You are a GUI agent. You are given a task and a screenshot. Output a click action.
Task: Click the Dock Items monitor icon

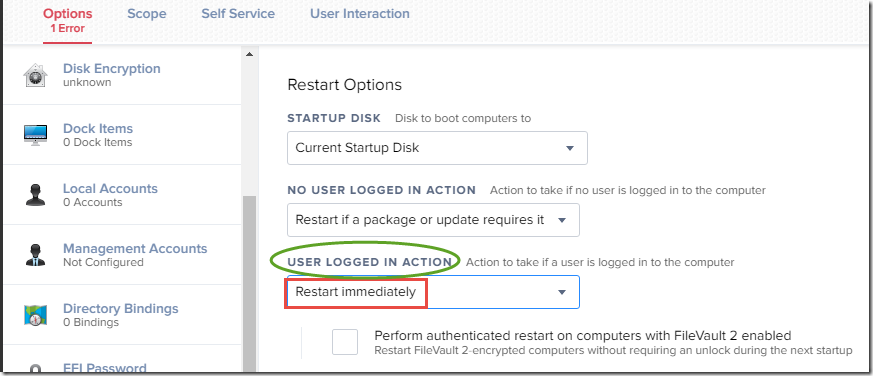[36, 135]
